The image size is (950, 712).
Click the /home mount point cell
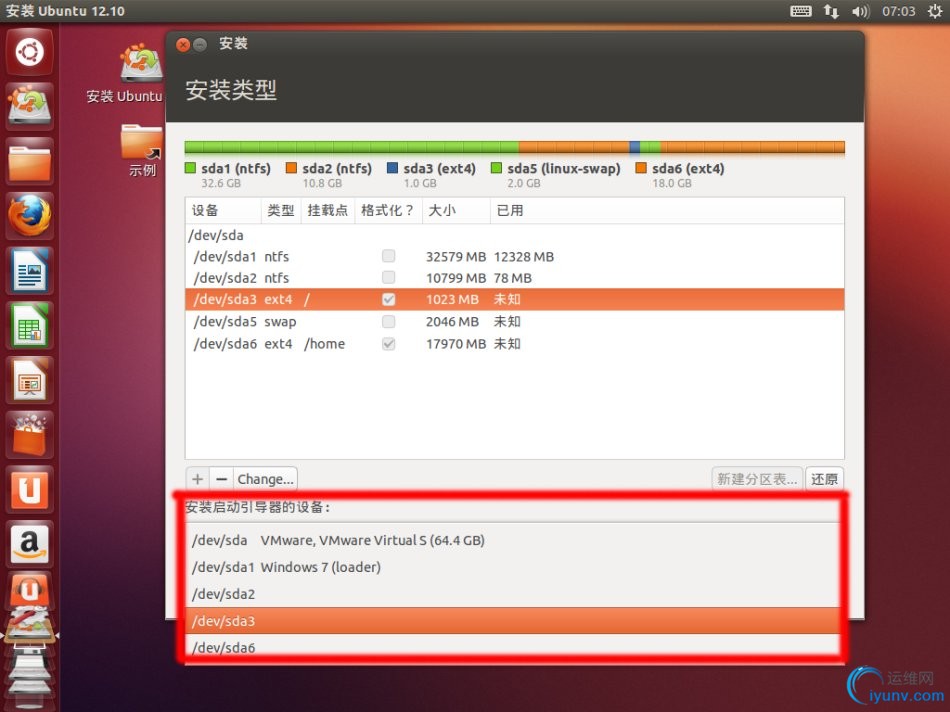[x=325, y=344]
